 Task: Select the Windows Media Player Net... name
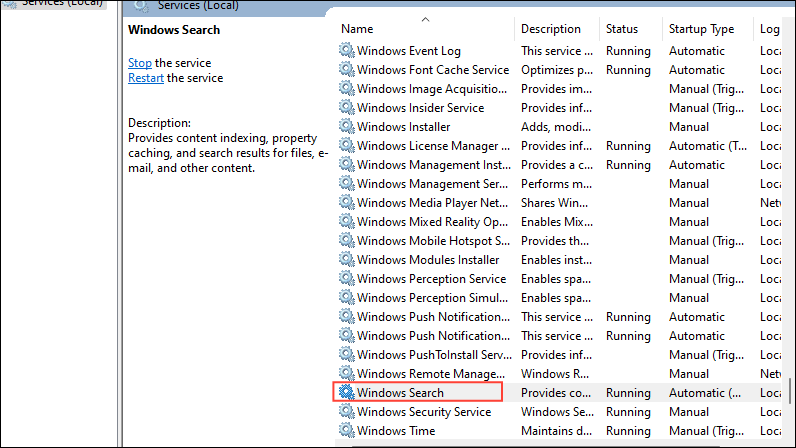pyautogui.click(x=433, y=203)
